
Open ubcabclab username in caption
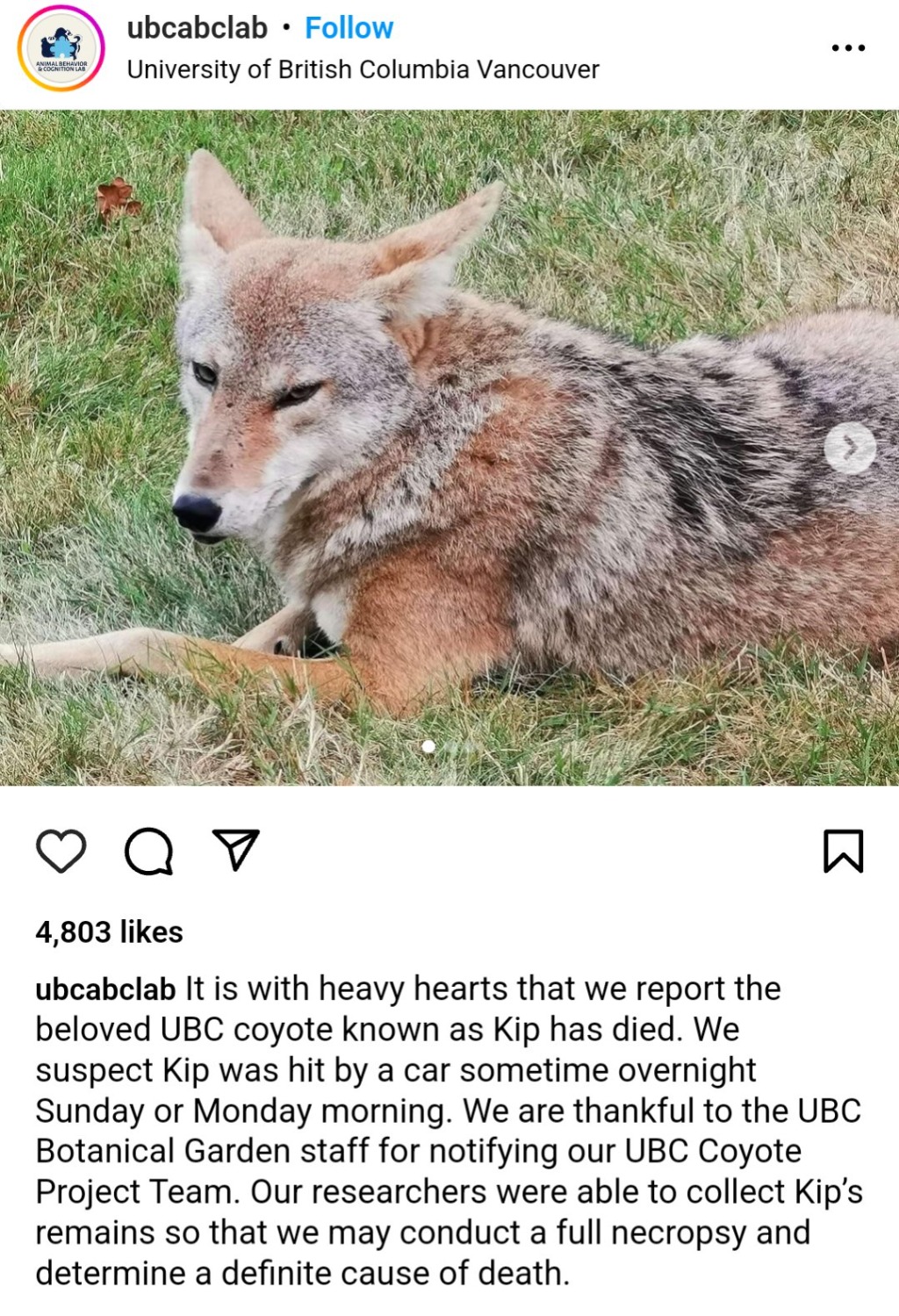coord(105,989)
